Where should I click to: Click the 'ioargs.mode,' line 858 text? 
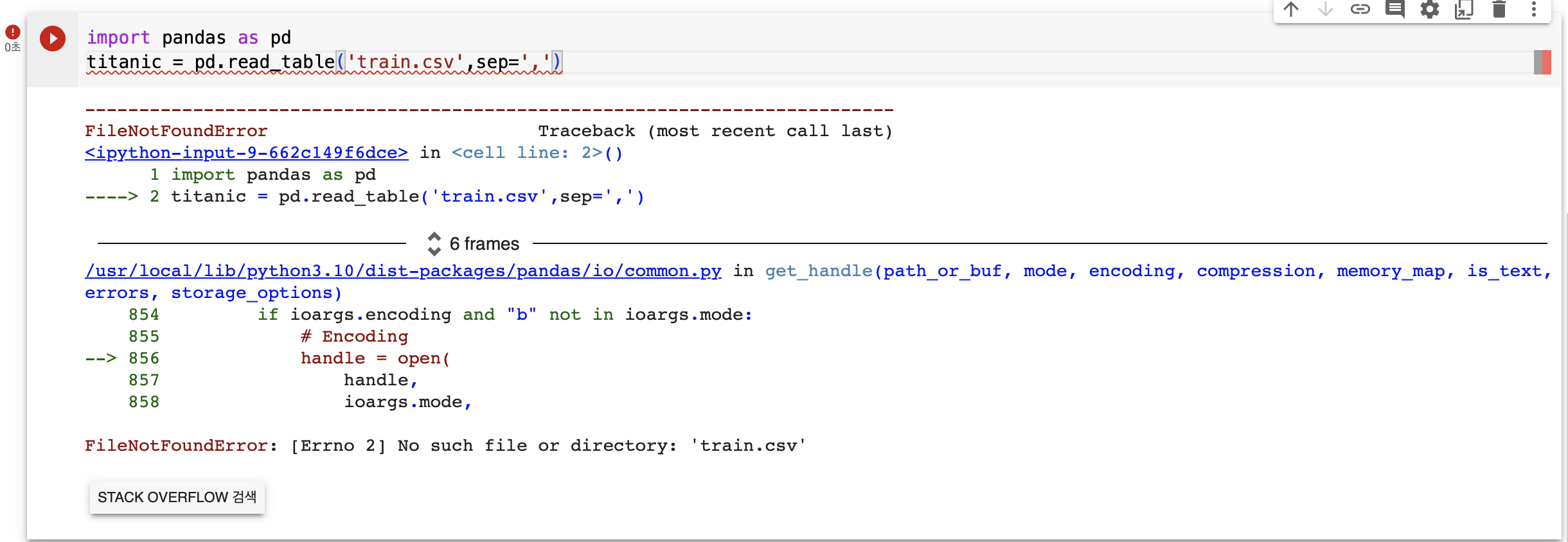[408, 402]
